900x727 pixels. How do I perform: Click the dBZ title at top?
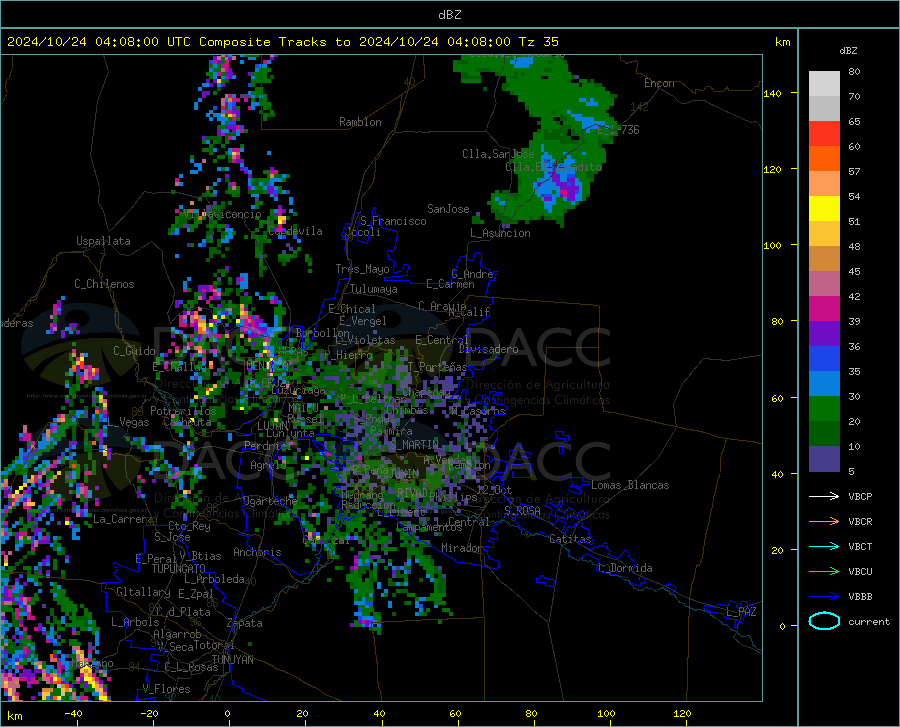449,15
